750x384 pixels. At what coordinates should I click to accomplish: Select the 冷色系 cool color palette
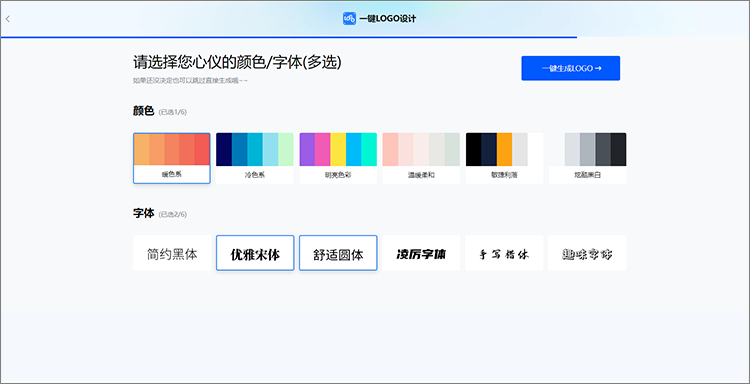(255, 158)
